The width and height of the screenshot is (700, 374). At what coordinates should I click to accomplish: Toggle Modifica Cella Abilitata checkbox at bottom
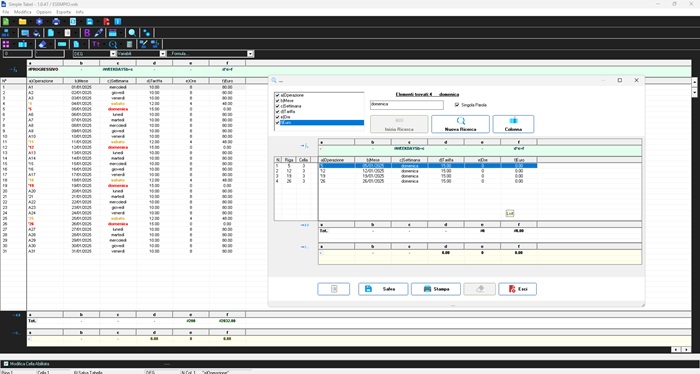(6, 364)
